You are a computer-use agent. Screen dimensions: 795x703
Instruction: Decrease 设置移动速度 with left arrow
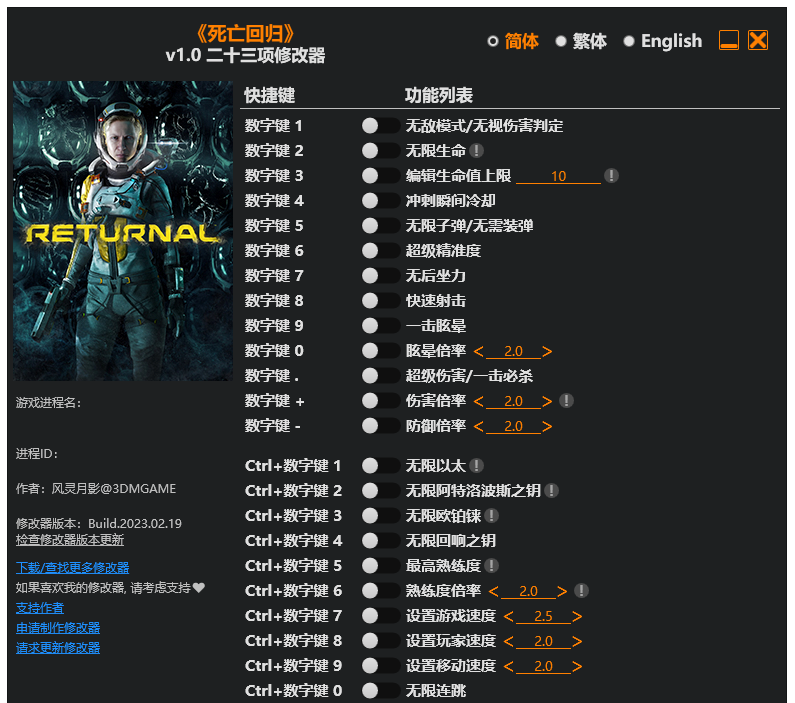[x=509, y=666]
